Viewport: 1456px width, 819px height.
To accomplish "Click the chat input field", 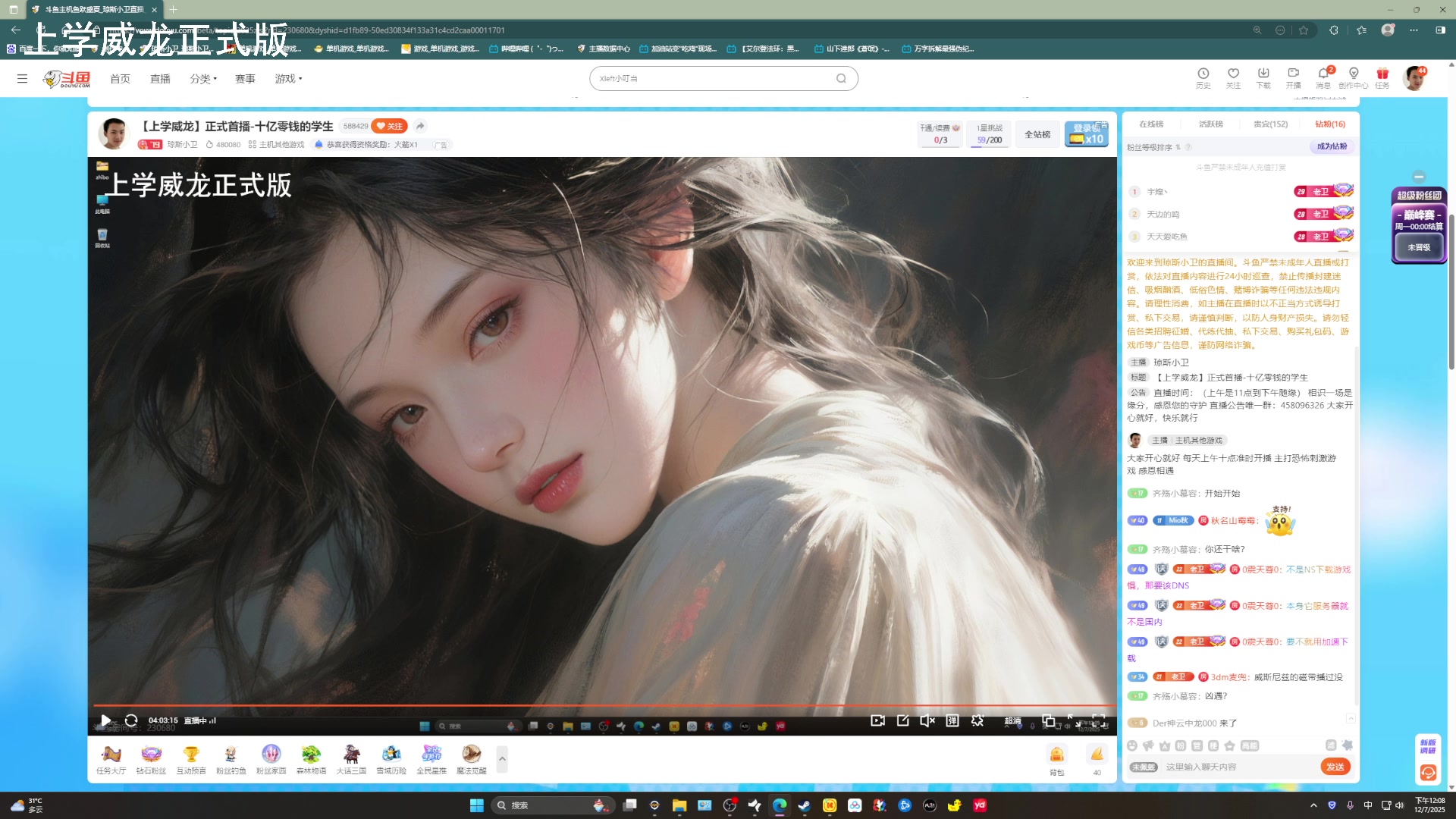I will [1240, 767].
